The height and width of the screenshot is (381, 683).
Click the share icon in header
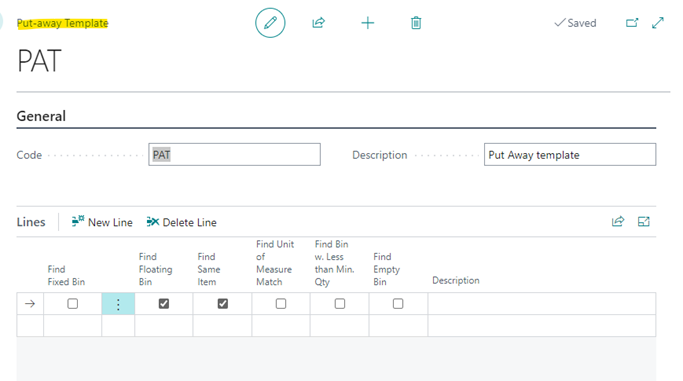[x=318, y=23]
